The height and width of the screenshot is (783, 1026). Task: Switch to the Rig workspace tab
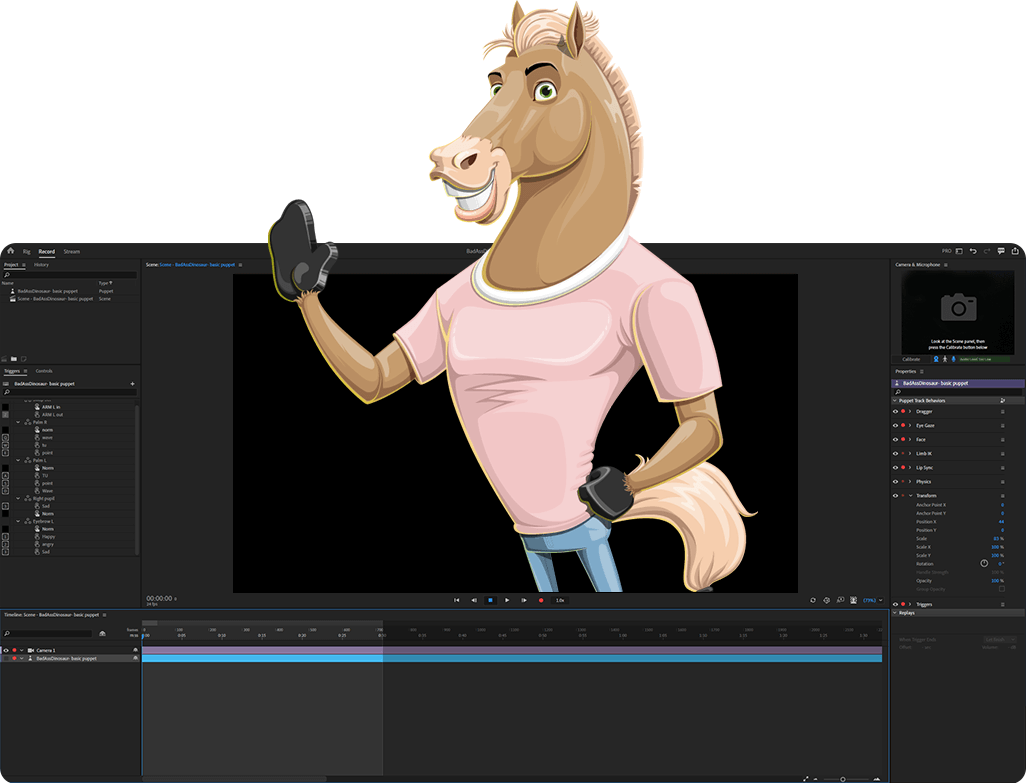pos(27,251)
